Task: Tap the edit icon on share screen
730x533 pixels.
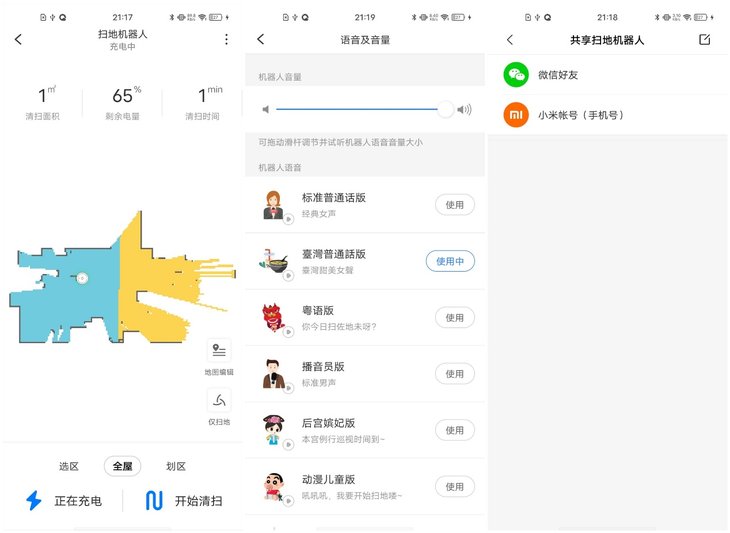Action: tap(704, 40)
